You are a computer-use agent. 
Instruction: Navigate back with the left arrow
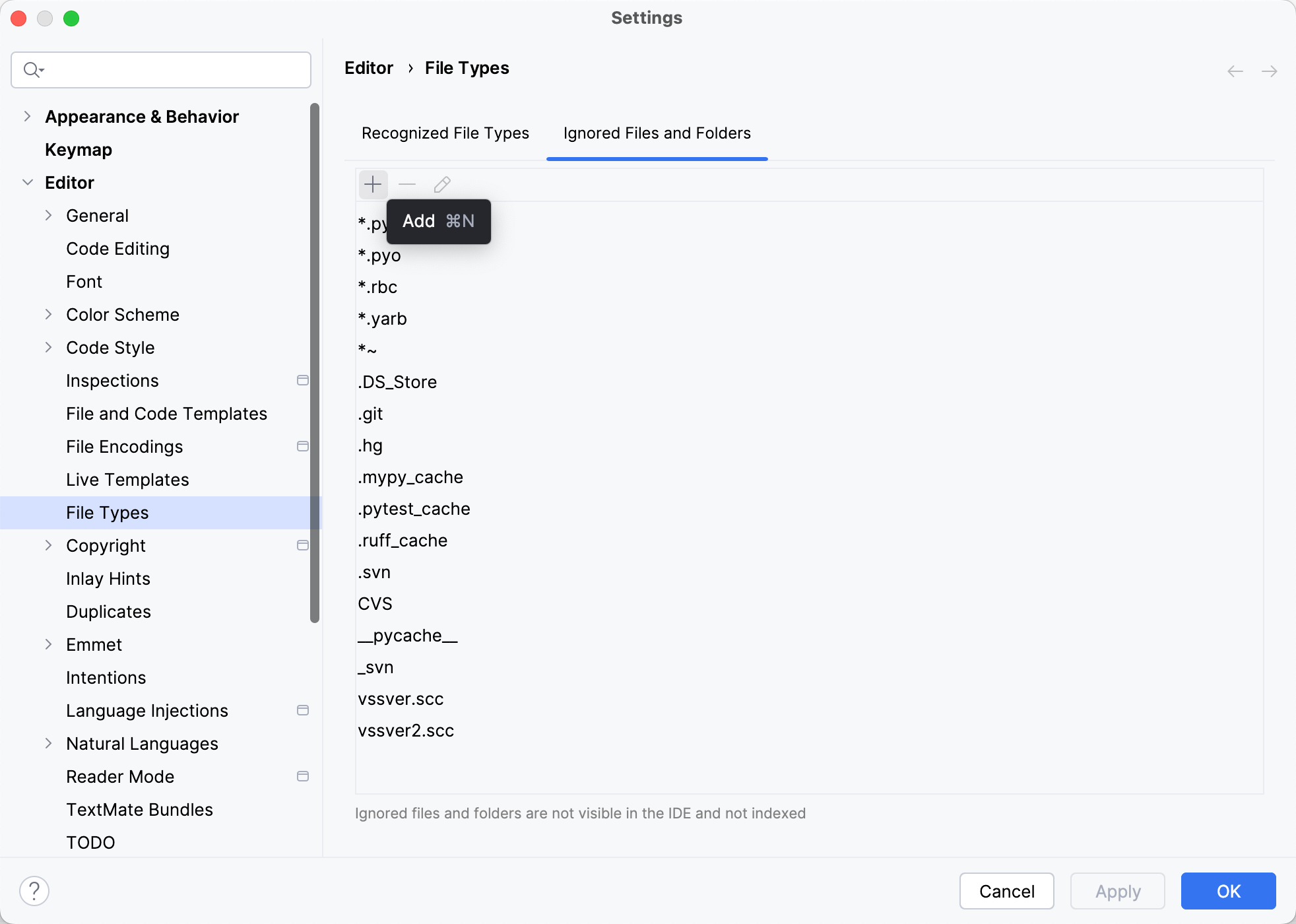point(1235,71)
